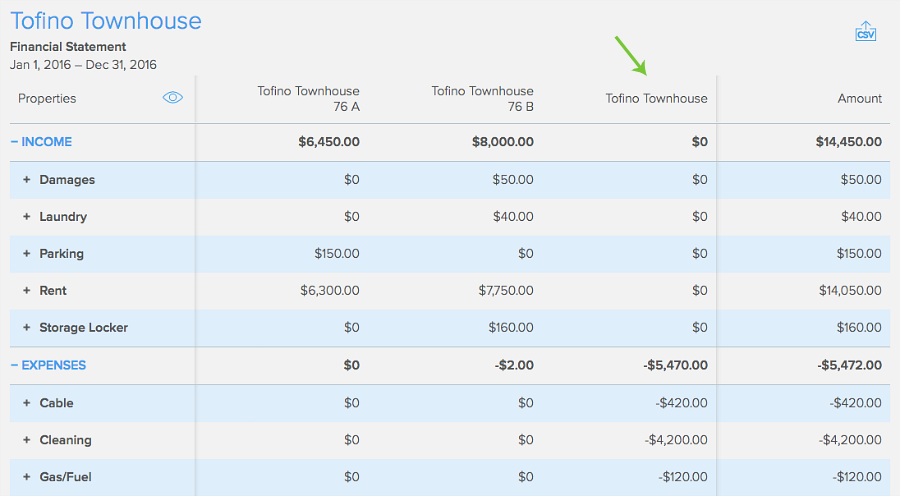Select the Tofino Townhouse 76 A column header
900x496 pixels.
tap(308, 99)
